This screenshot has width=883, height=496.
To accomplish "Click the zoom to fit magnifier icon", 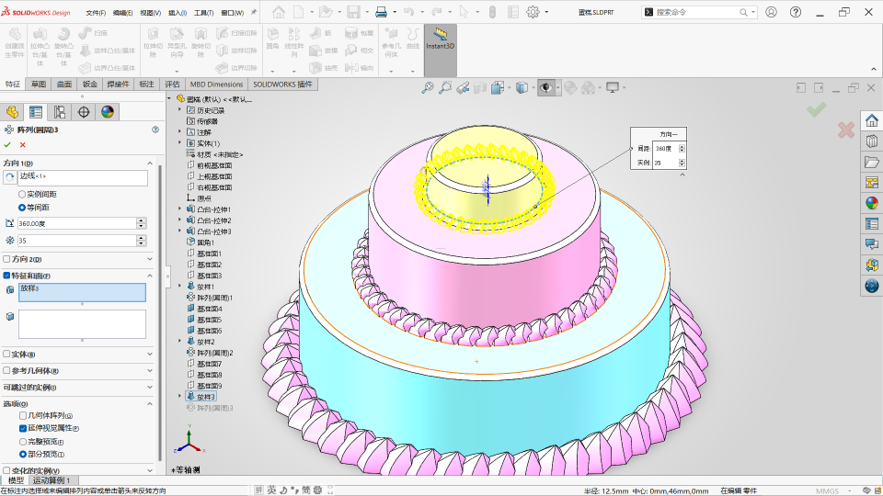I will (x=427, y=88).
